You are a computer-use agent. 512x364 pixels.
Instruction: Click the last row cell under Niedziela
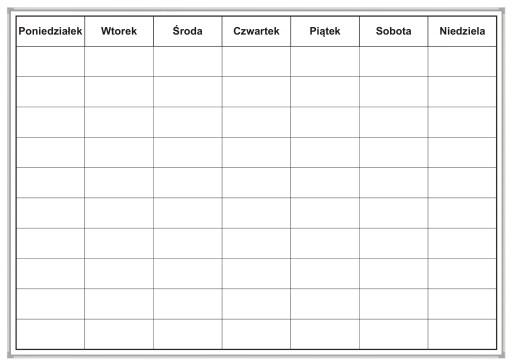coord(462,334)
